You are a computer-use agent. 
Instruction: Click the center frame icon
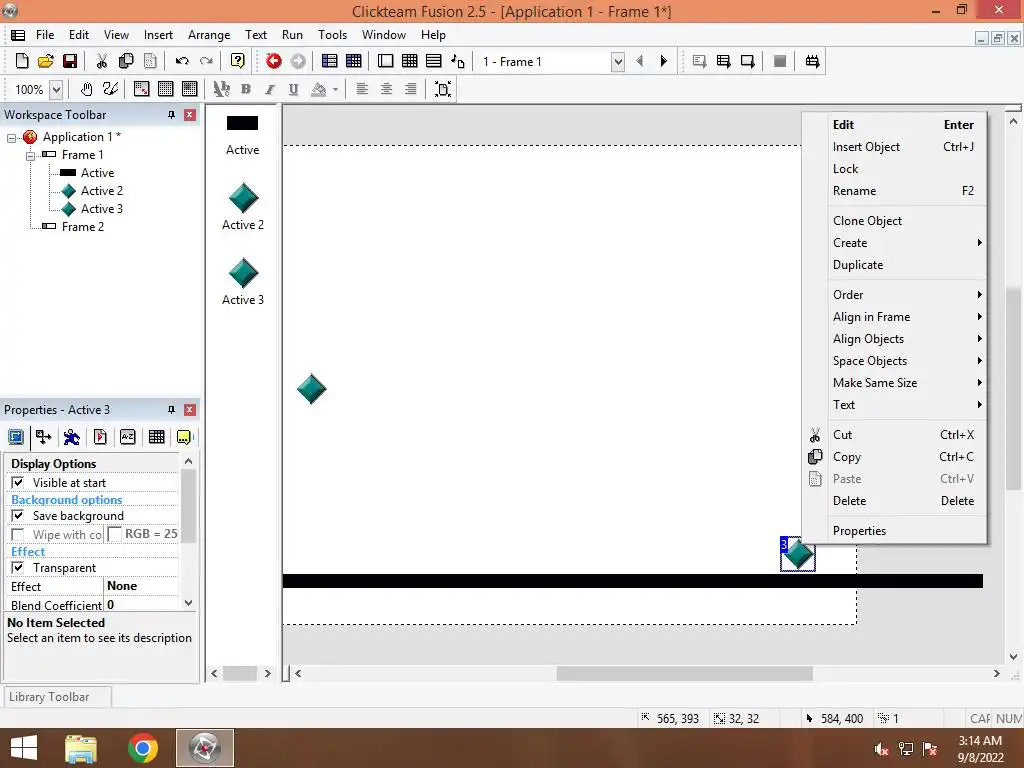click(x=443, y=89)
